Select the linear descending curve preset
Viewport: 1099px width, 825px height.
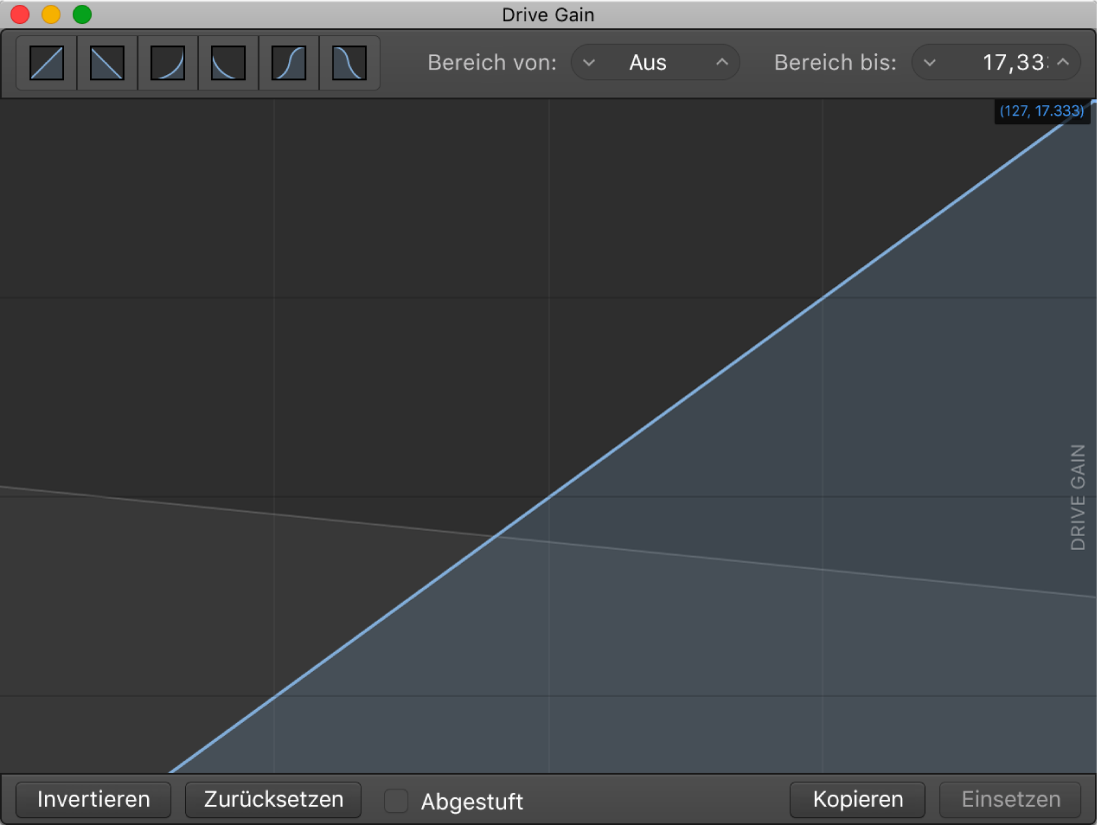(x=106, y=62)
